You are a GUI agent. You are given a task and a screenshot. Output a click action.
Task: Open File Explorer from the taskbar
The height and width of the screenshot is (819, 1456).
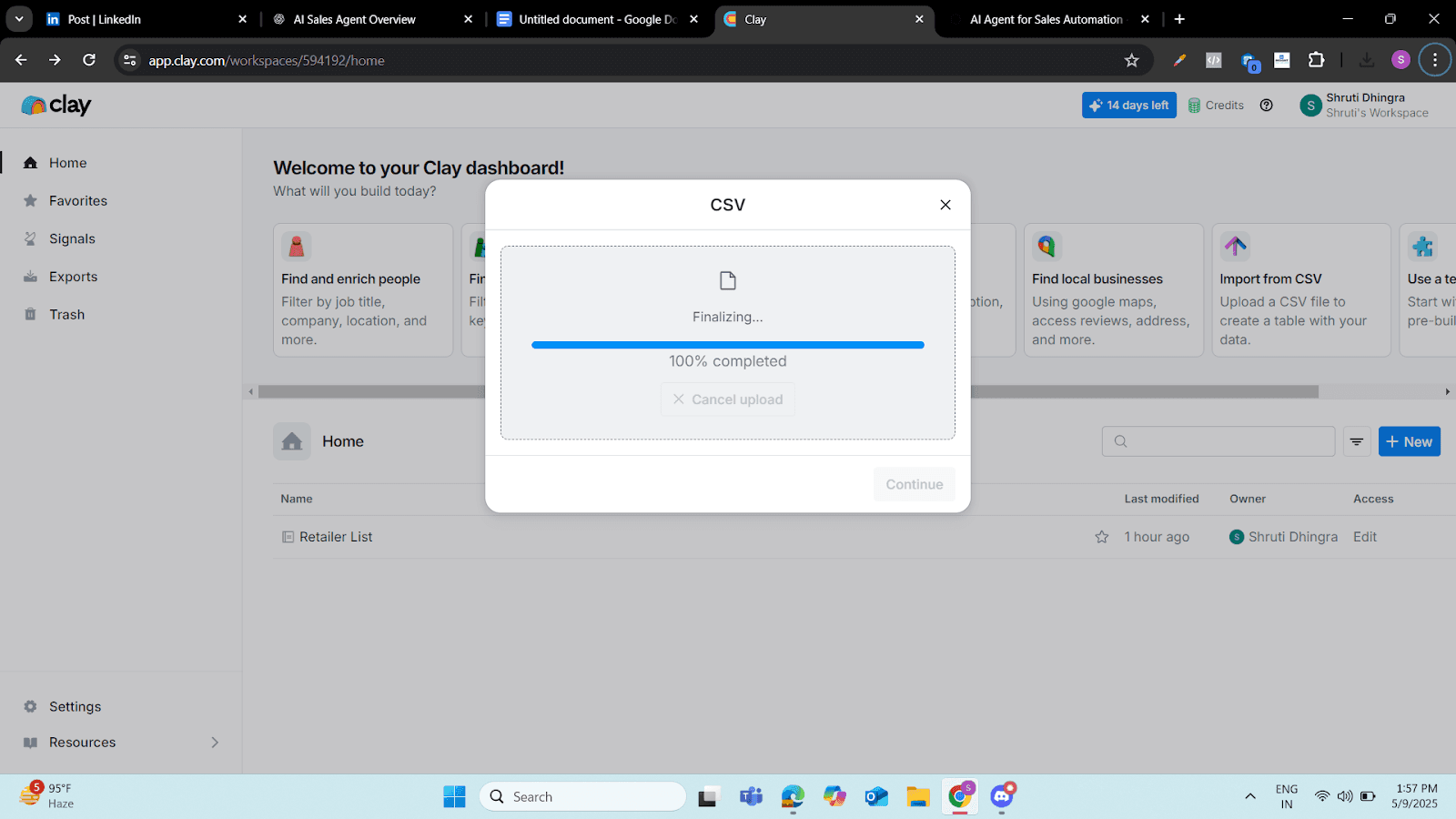[917, 797]
